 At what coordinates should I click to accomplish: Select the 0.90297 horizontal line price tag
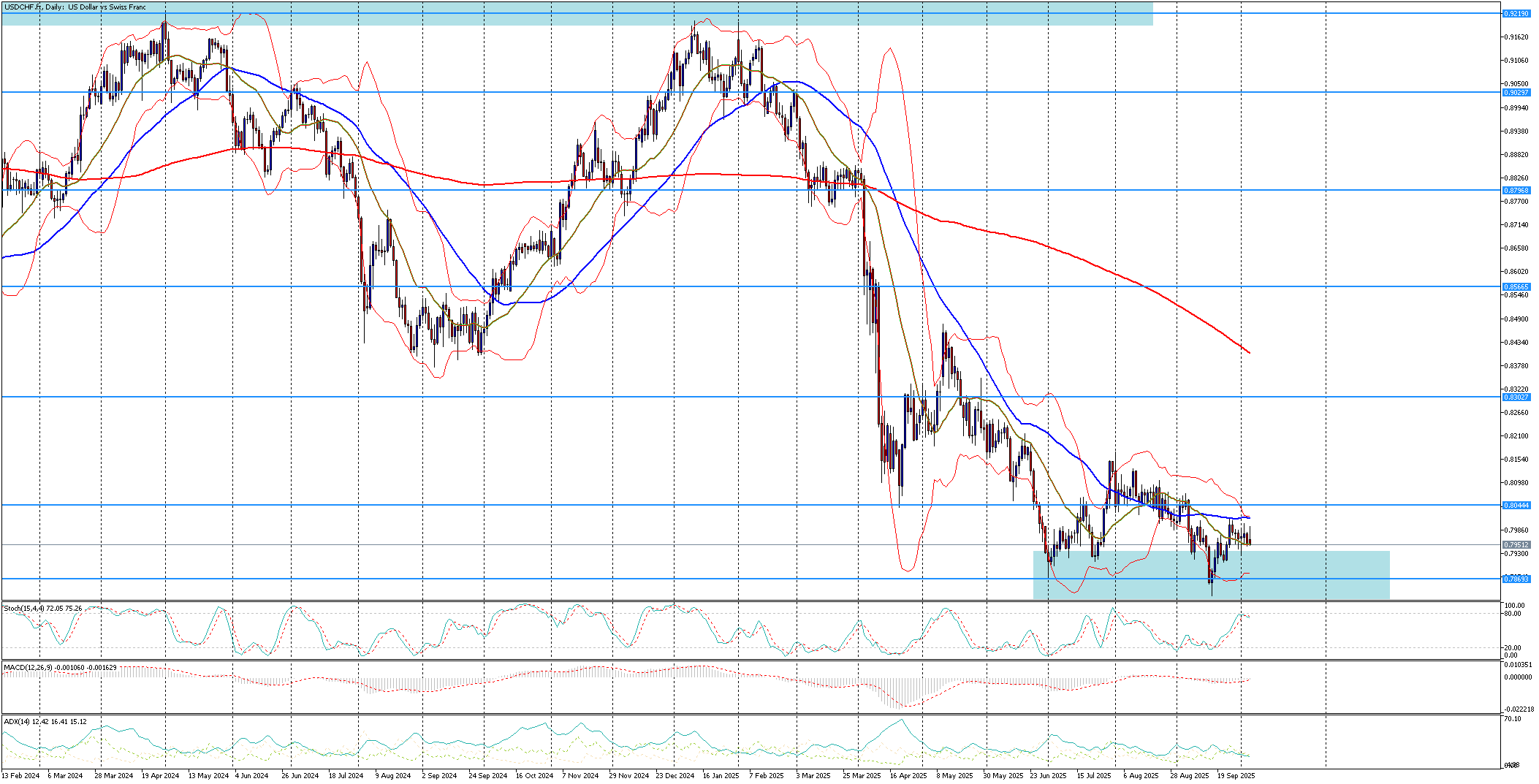pyautogui.click(x=1516, y=93)
